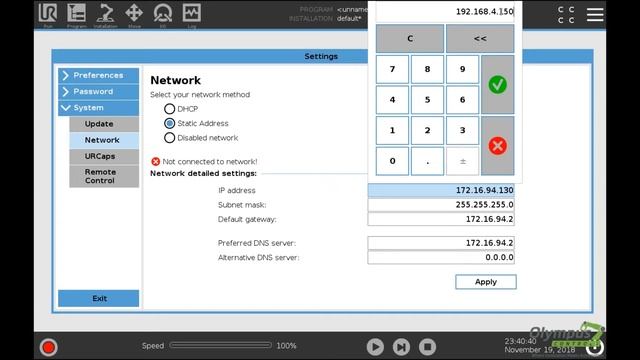Tap keypad digit 1
640x360 pixels.
point(392,131)
